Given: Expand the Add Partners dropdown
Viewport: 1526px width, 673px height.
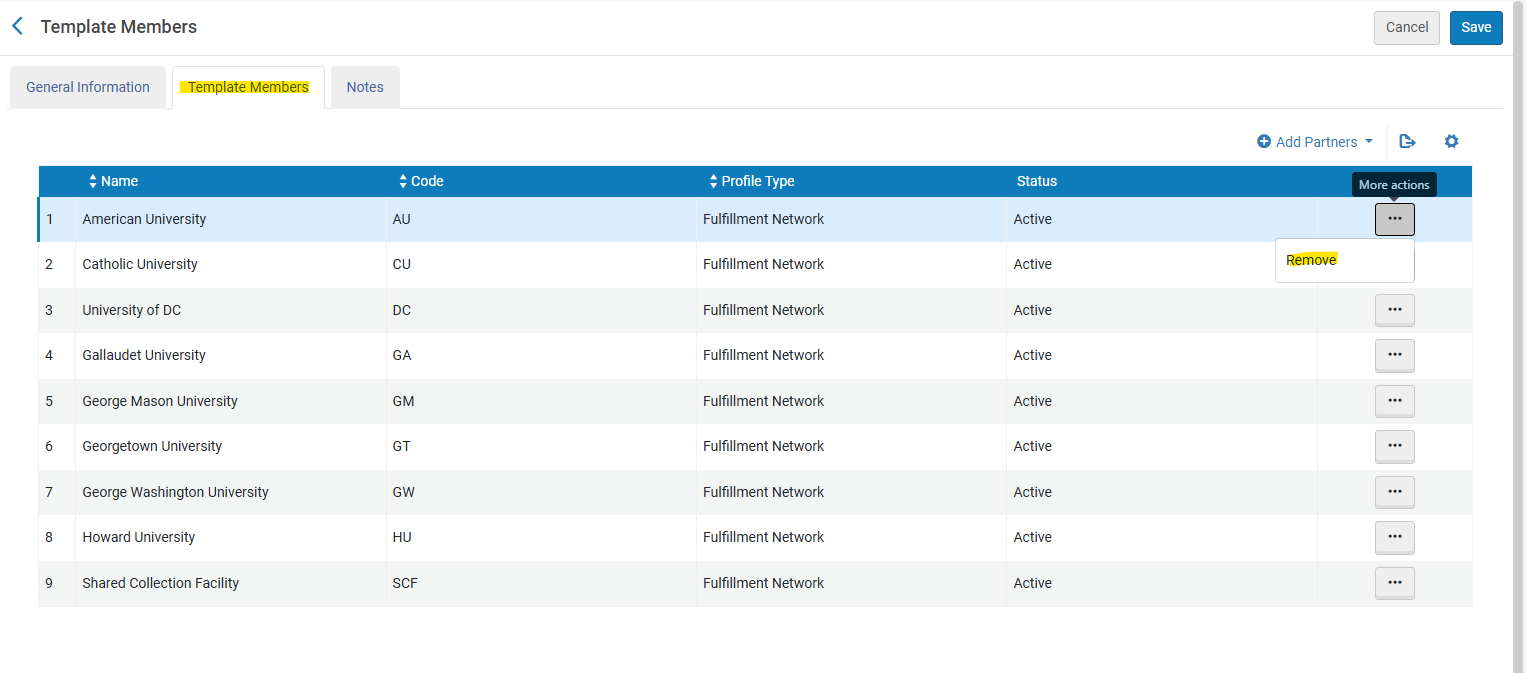Looking at the screenshot, I should click(x=1315, y=142).
